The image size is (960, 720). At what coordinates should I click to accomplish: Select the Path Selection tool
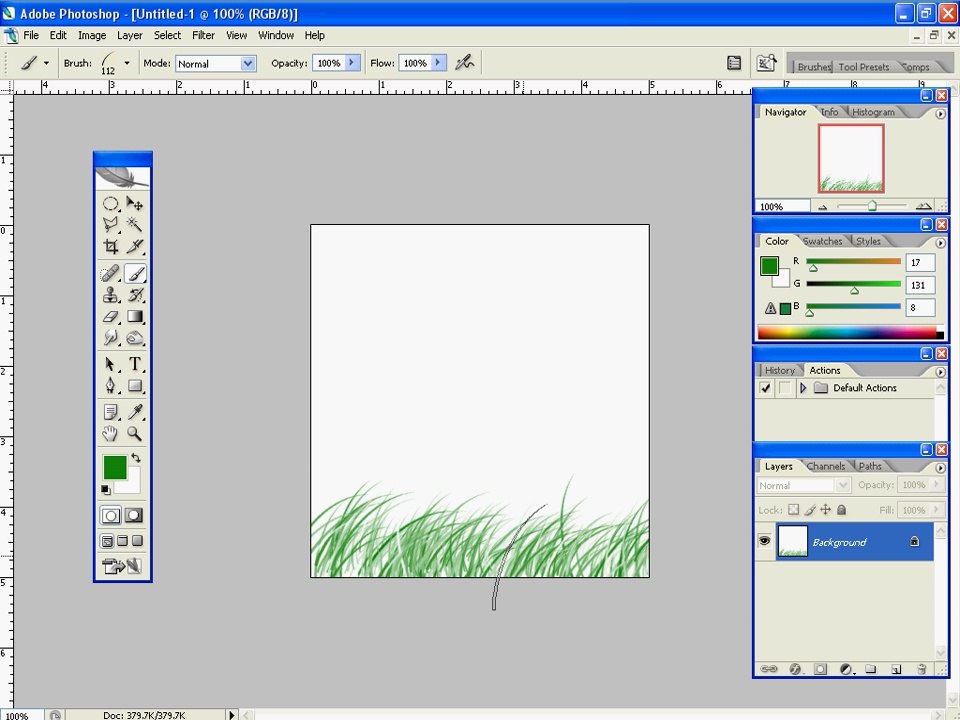tap(110, 364)
